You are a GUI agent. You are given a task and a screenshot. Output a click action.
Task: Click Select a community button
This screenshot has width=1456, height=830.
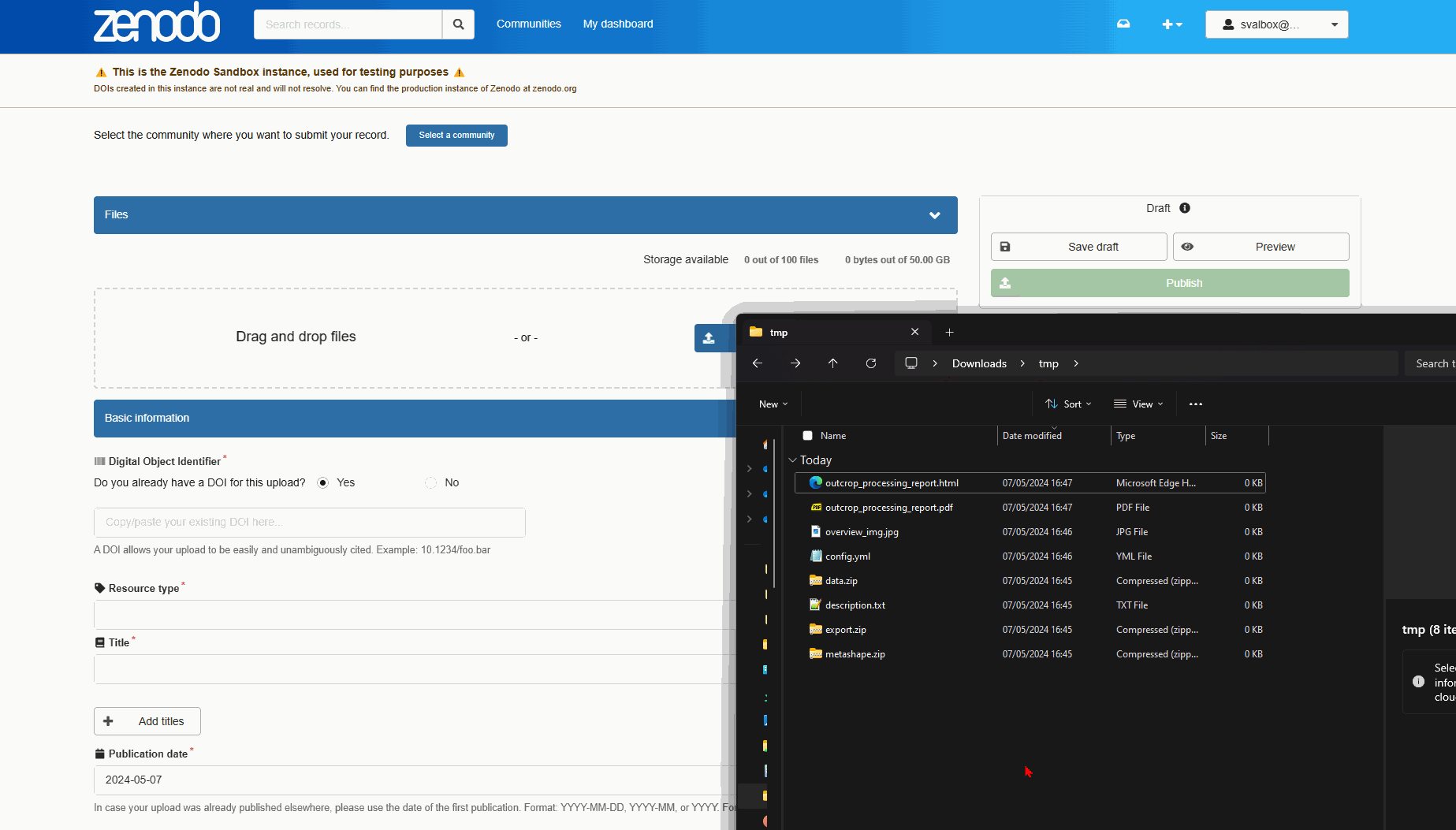pyautogui.click(x=456, y=136)
